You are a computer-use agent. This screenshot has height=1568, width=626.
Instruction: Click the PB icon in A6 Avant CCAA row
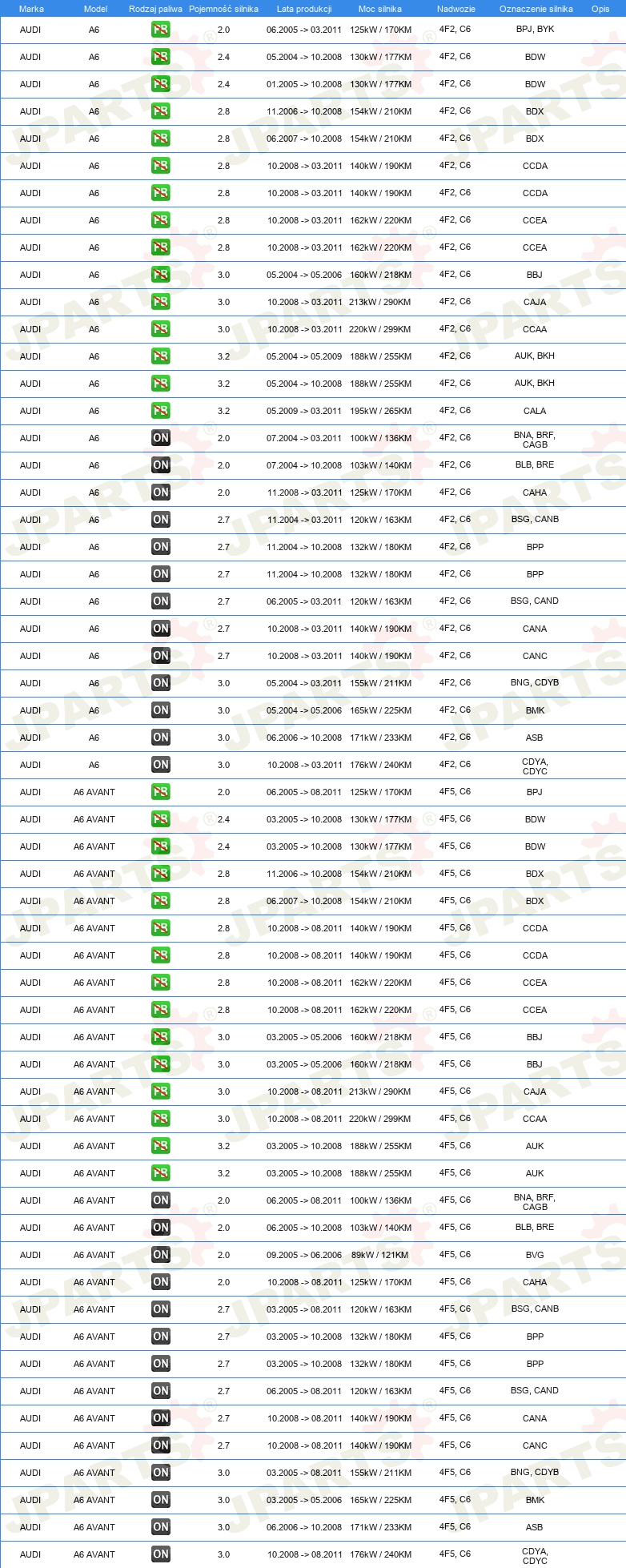pos(161,1119)
